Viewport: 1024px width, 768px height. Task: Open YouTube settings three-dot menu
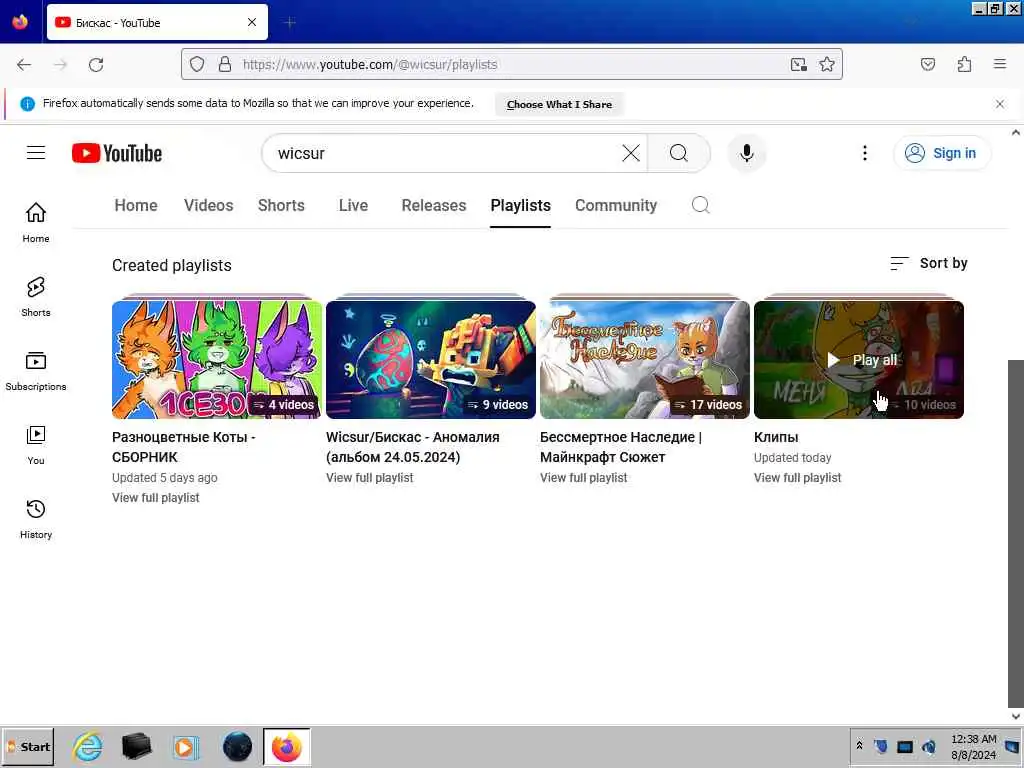(x=865, y=153)
